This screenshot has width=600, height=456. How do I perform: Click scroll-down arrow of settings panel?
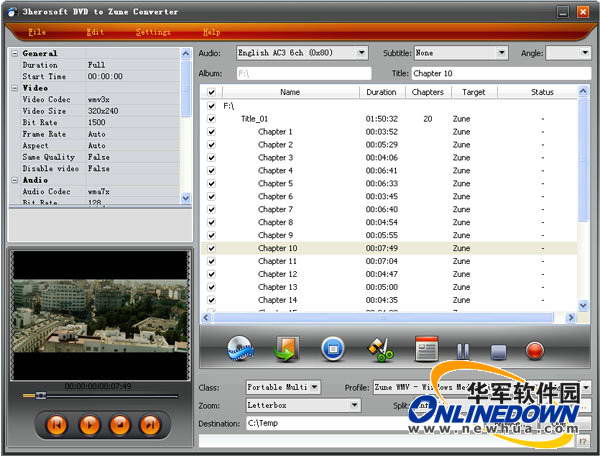[x=186, y=198]
